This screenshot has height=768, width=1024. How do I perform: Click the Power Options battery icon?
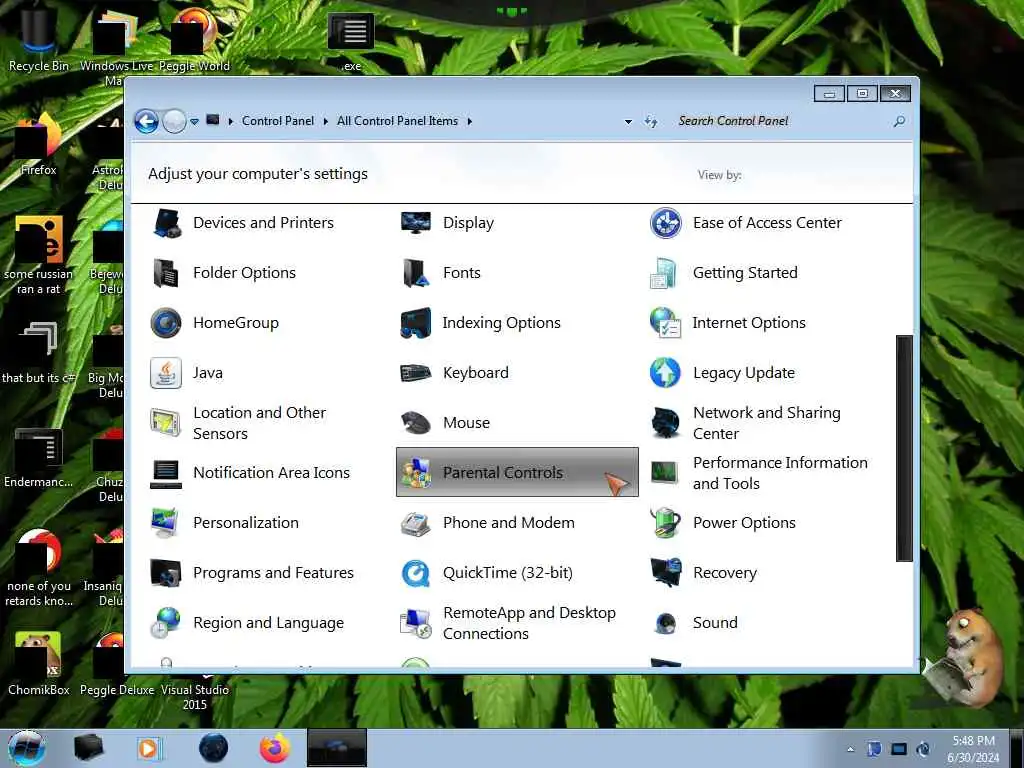click(665, 523)
